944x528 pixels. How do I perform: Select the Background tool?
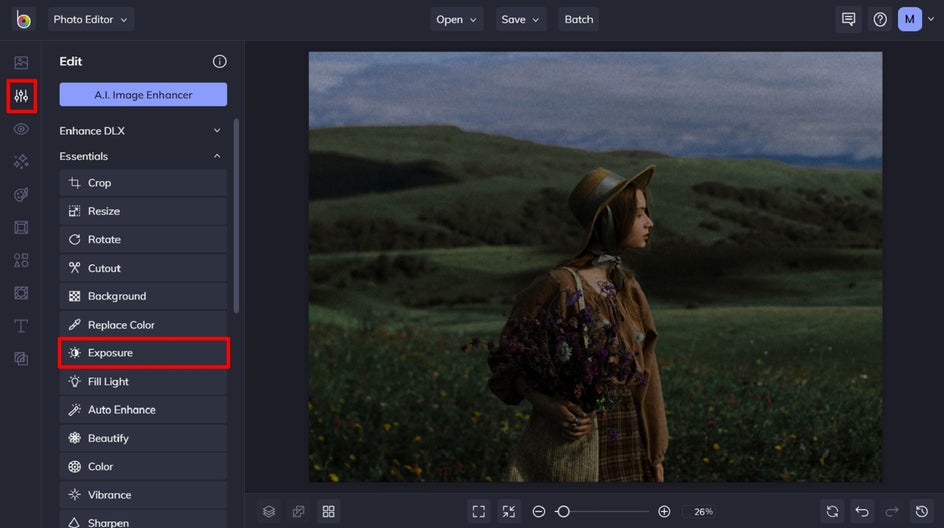143,296
